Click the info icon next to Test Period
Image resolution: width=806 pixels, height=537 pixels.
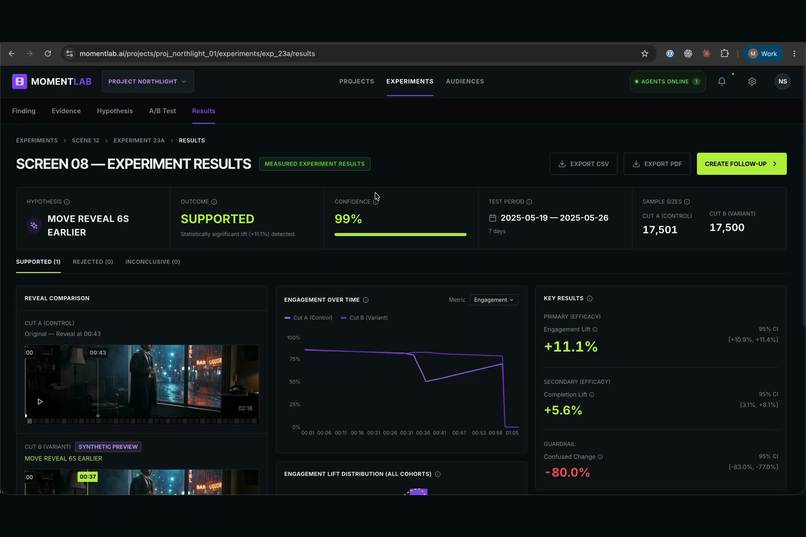529,202
